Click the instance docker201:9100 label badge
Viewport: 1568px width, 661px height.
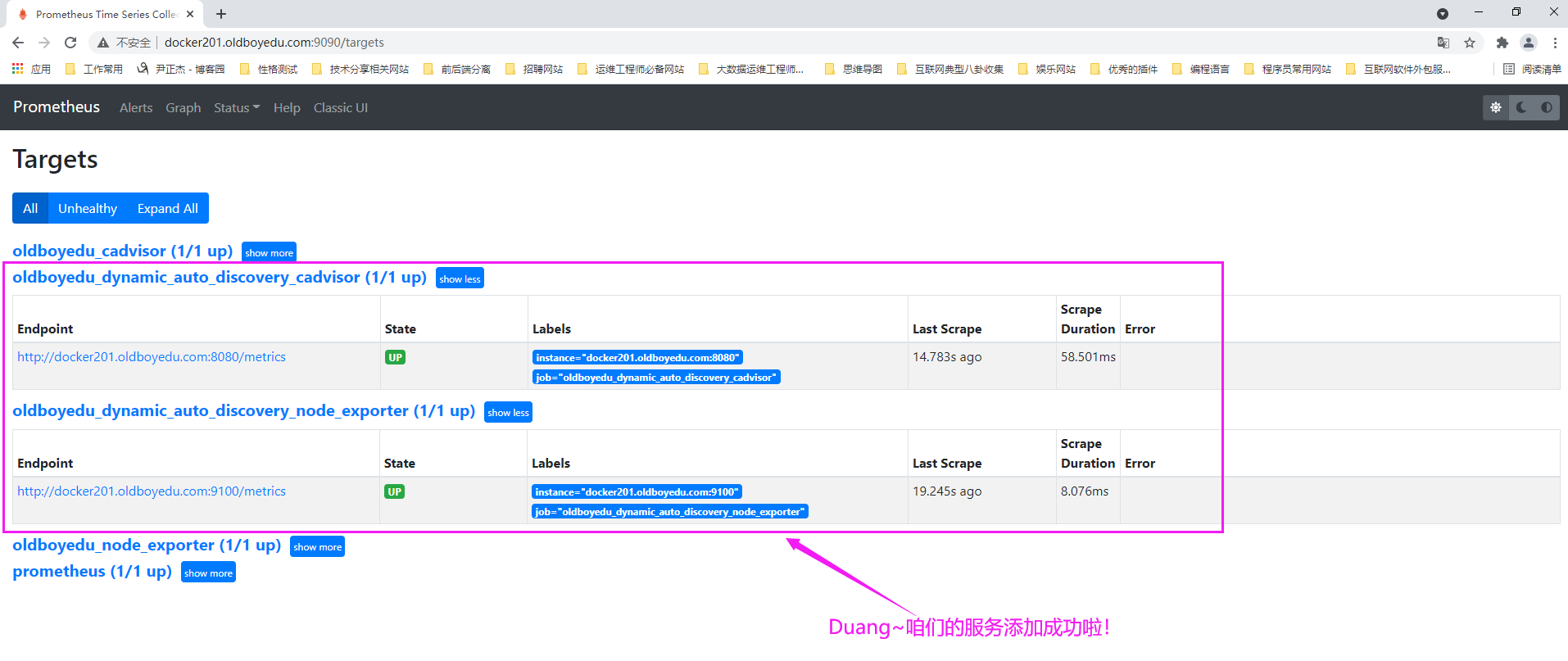tap(637, 491)
